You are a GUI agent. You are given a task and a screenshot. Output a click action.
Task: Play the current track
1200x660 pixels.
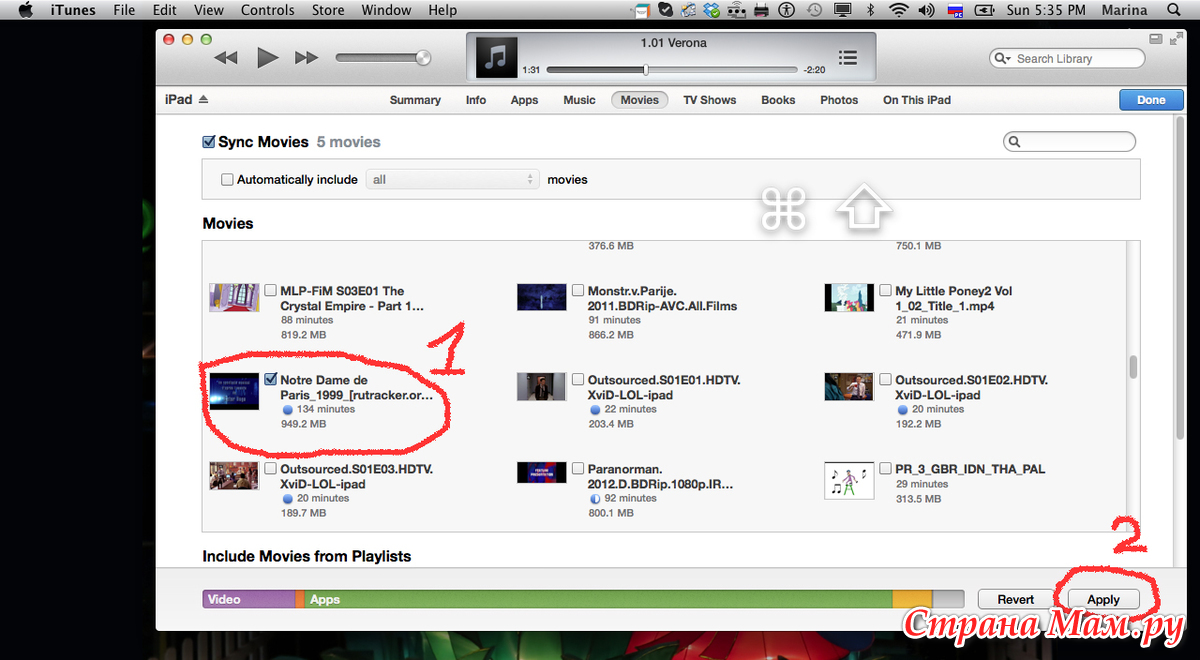coord(267,58)
